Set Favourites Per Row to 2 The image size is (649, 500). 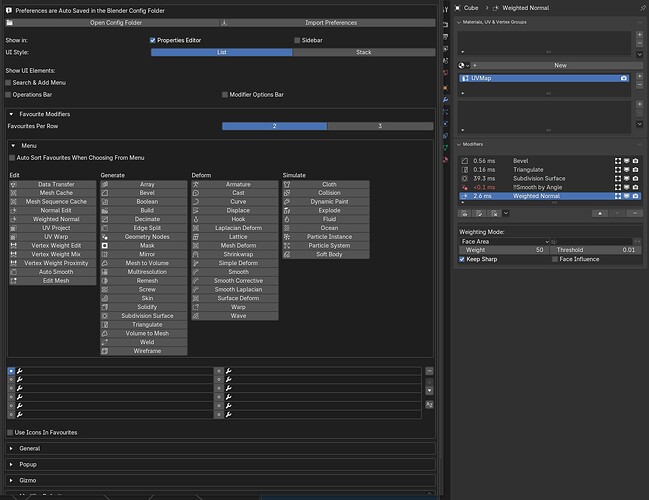[x=274, y=126]
